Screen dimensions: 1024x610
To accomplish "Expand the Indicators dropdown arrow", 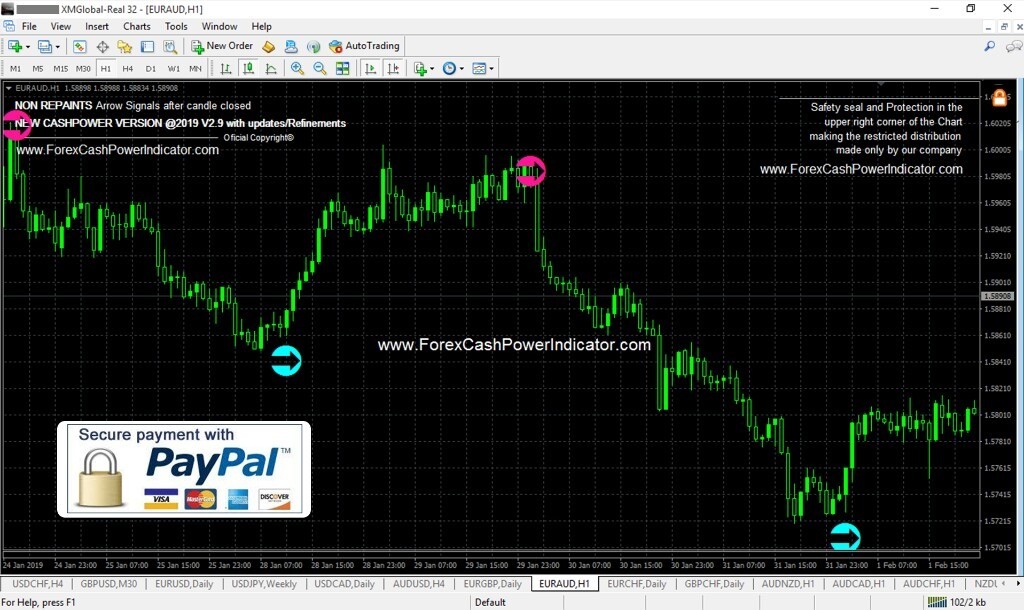I will point(432,69).
